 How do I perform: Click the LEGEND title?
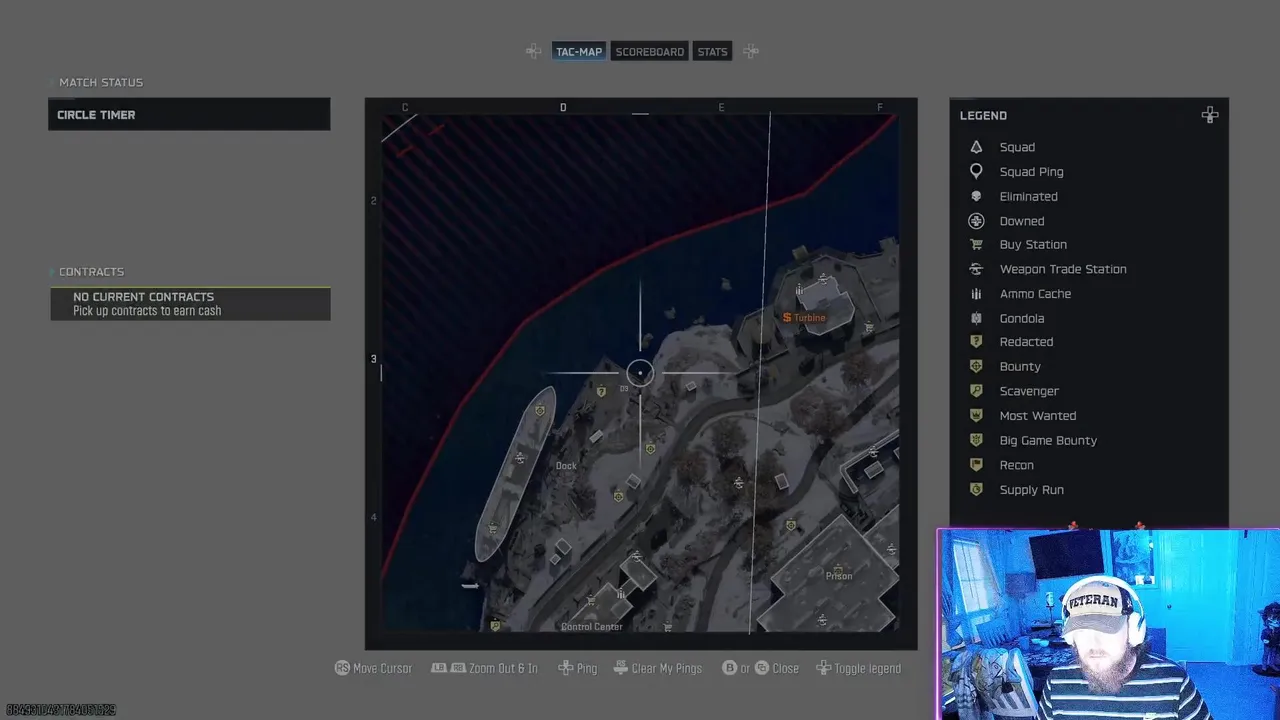pyautogui.click(x=983, y=115)
